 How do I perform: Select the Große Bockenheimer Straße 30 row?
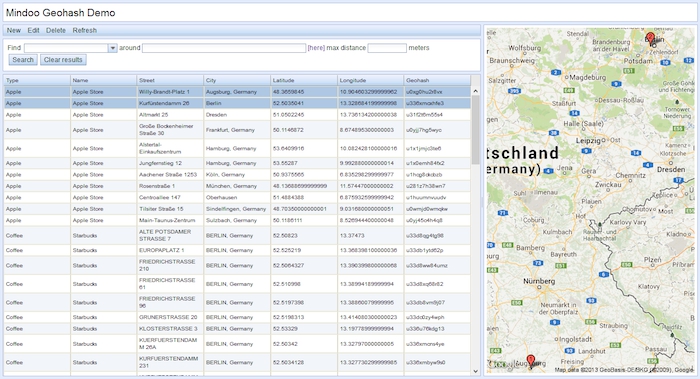pos(237,130)
